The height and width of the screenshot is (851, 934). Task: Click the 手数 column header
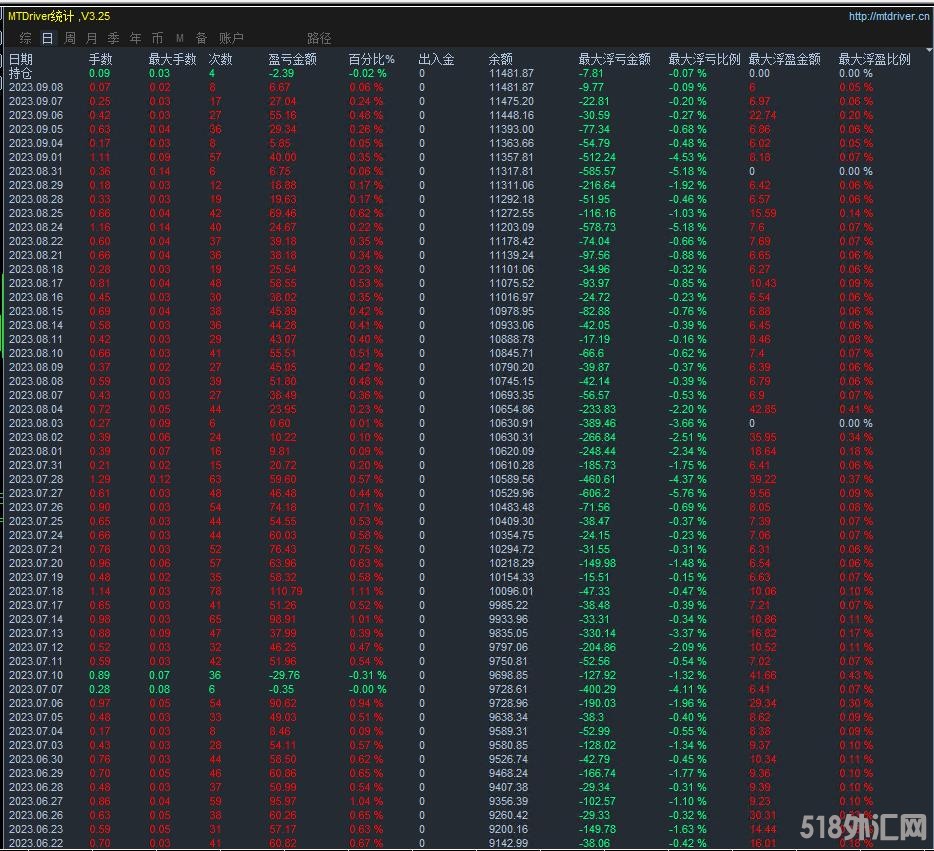[x=101, y=59]
